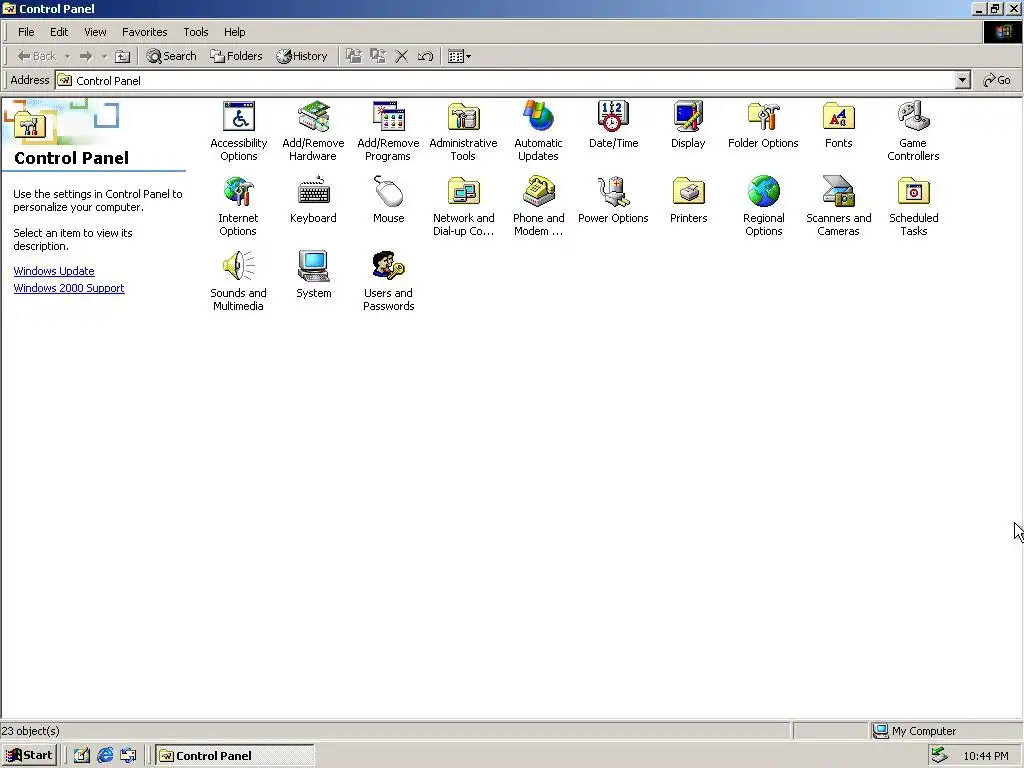
Task: Select Add/Remove Programs icon
Action: (x=389, y=118)
